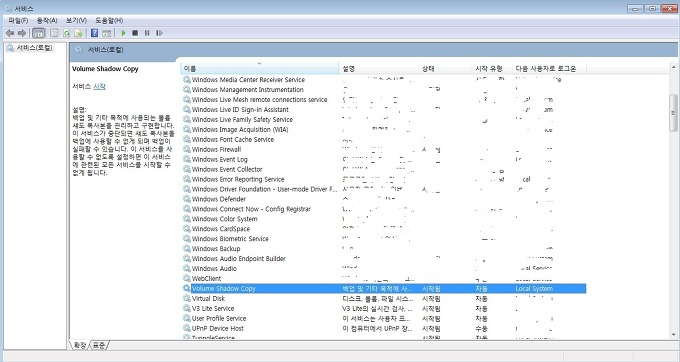Click the gear icon of Virtual Disk
The image size is (680, 362).
click(x=186, y=298)
